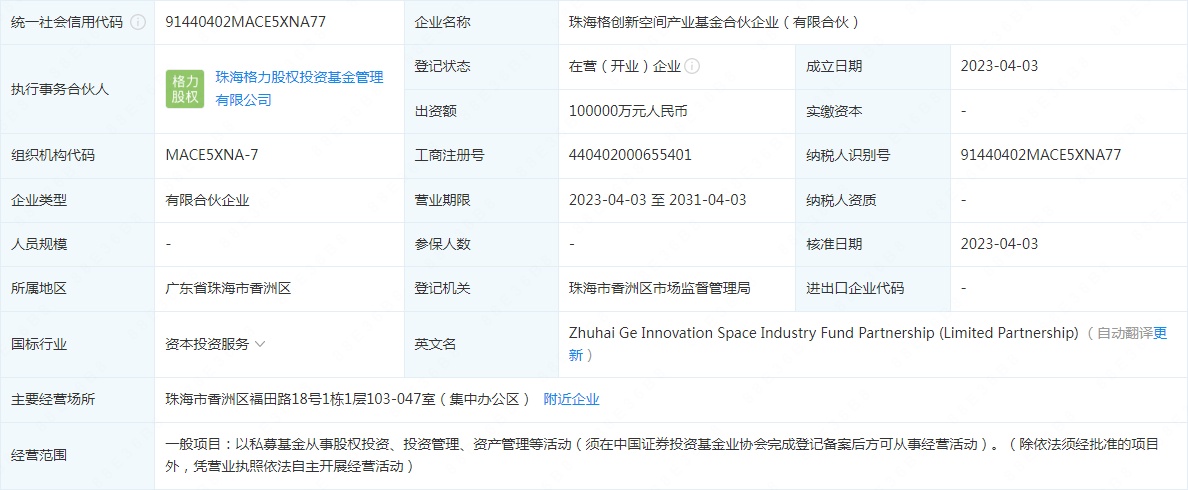The width and height of the screenshot is (1188, 490).
Task: Click registration status 在营（开业）企业
Action: coord(625,66)
